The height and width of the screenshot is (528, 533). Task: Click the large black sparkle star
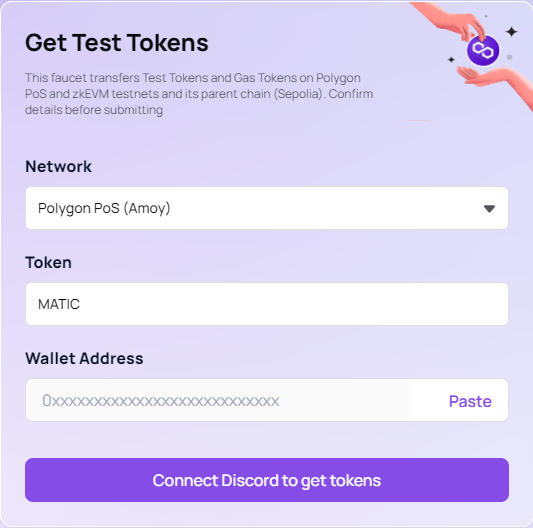[x=511, y=32]
